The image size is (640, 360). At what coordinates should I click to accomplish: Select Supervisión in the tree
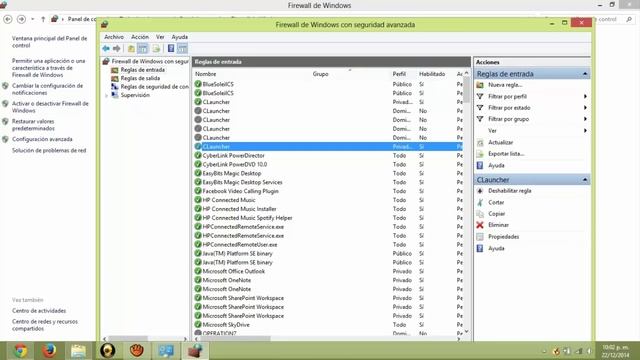(x=135, y=95)
